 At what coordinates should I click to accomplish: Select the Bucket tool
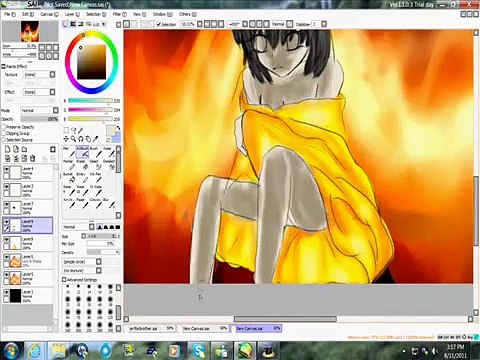pos(69,178)
